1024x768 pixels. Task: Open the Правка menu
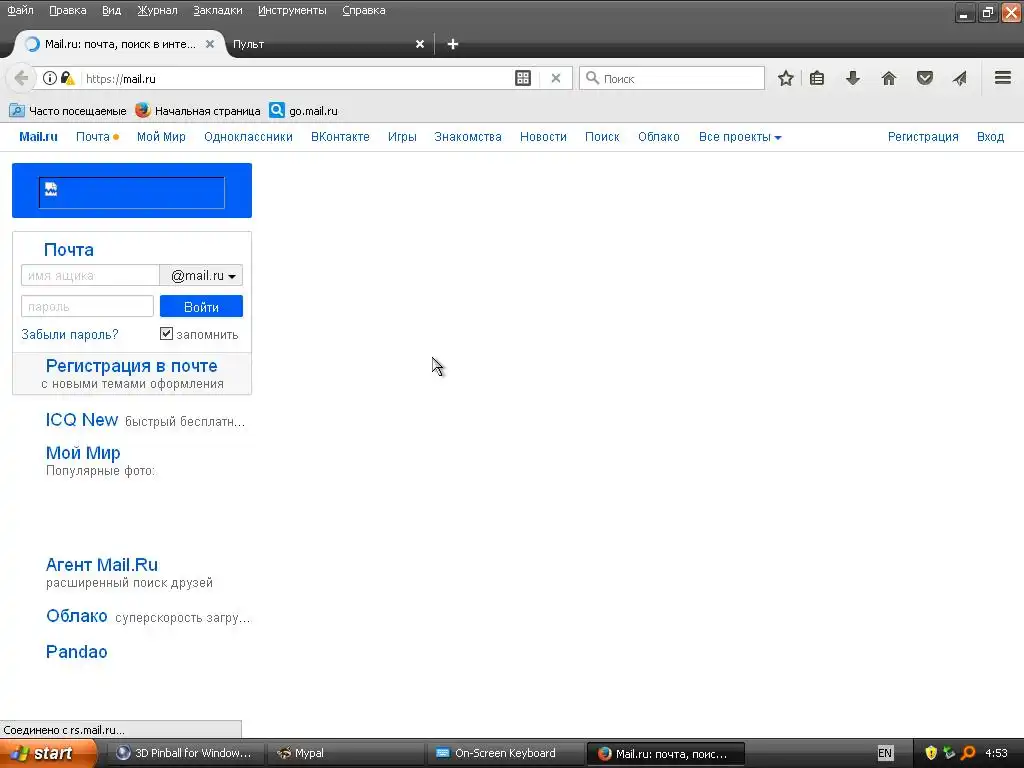pyautogui.click(x=67, y=10)
